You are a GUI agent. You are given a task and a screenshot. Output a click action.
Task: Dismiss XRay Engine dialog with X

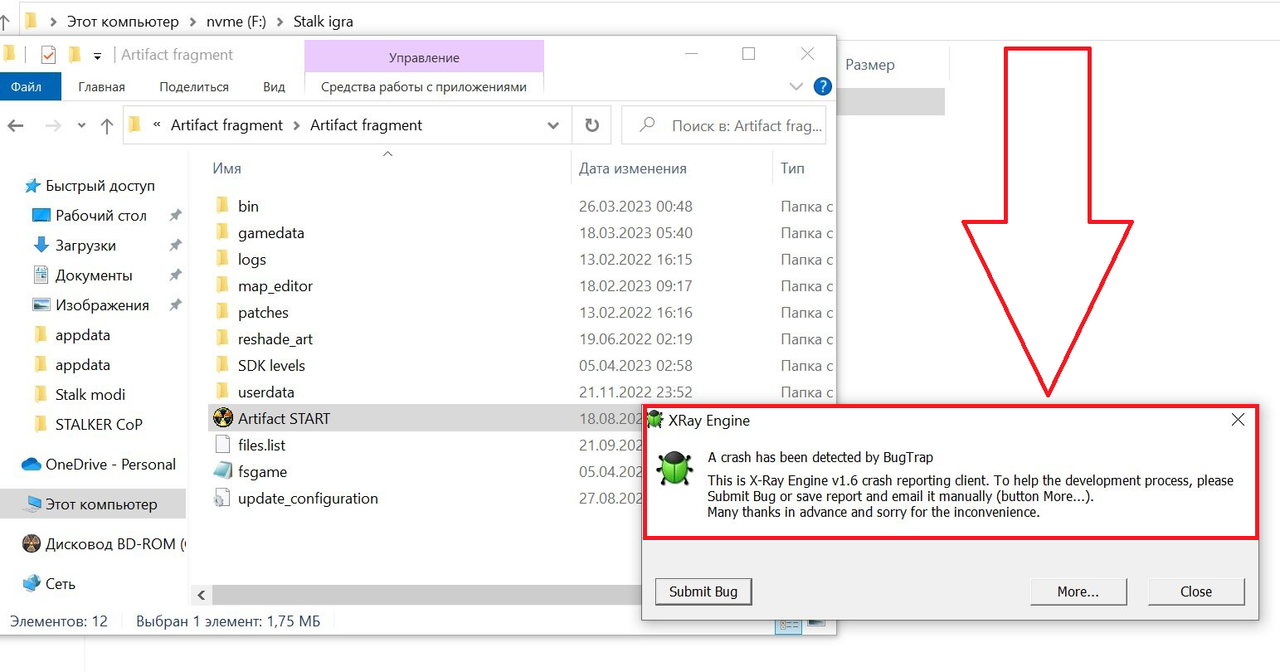(x=1238, y=420)
